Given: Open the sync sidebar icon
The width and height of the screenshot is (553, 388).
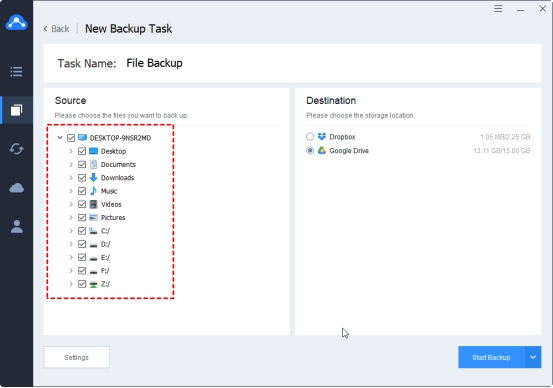Looking at the screenshot, I should 16,148.
